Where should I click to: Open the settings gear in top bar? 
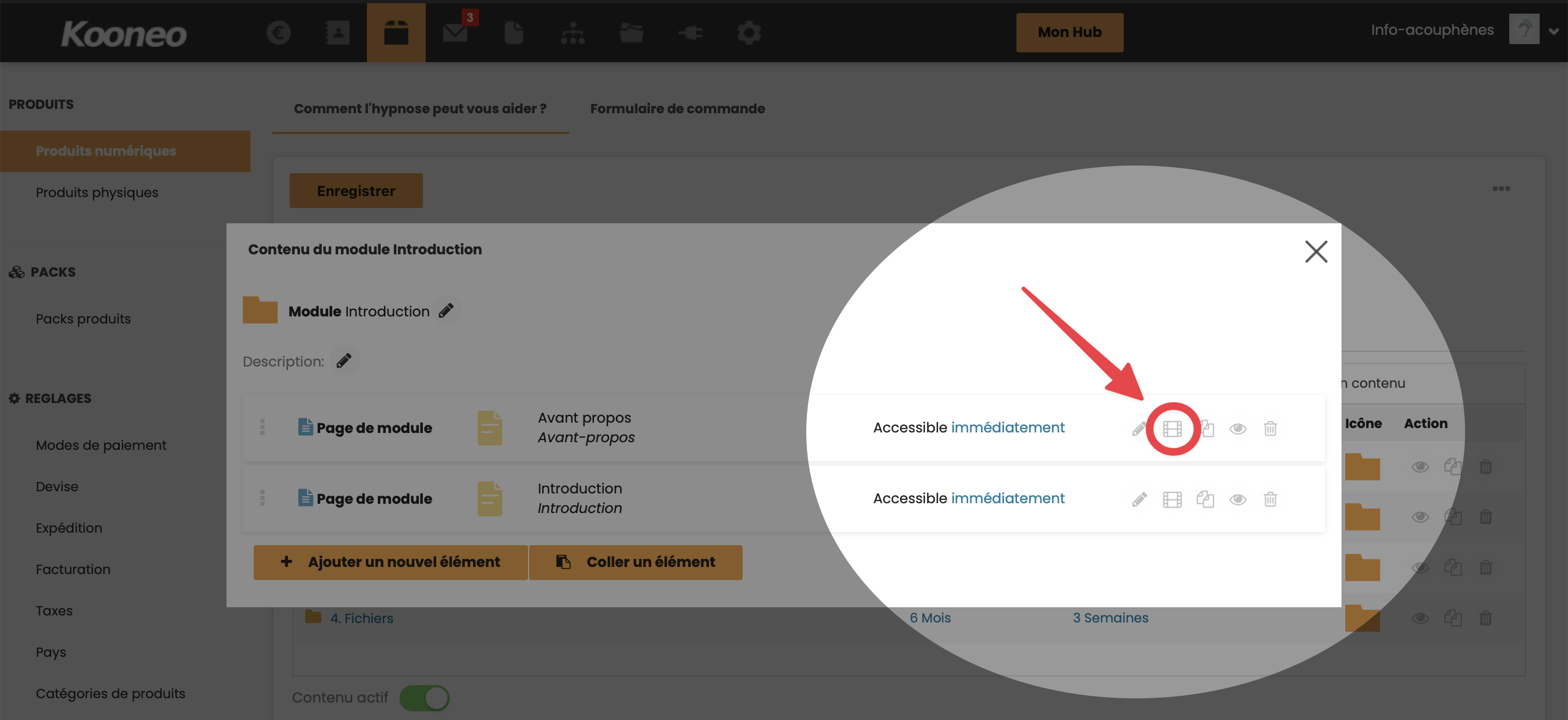749,32
